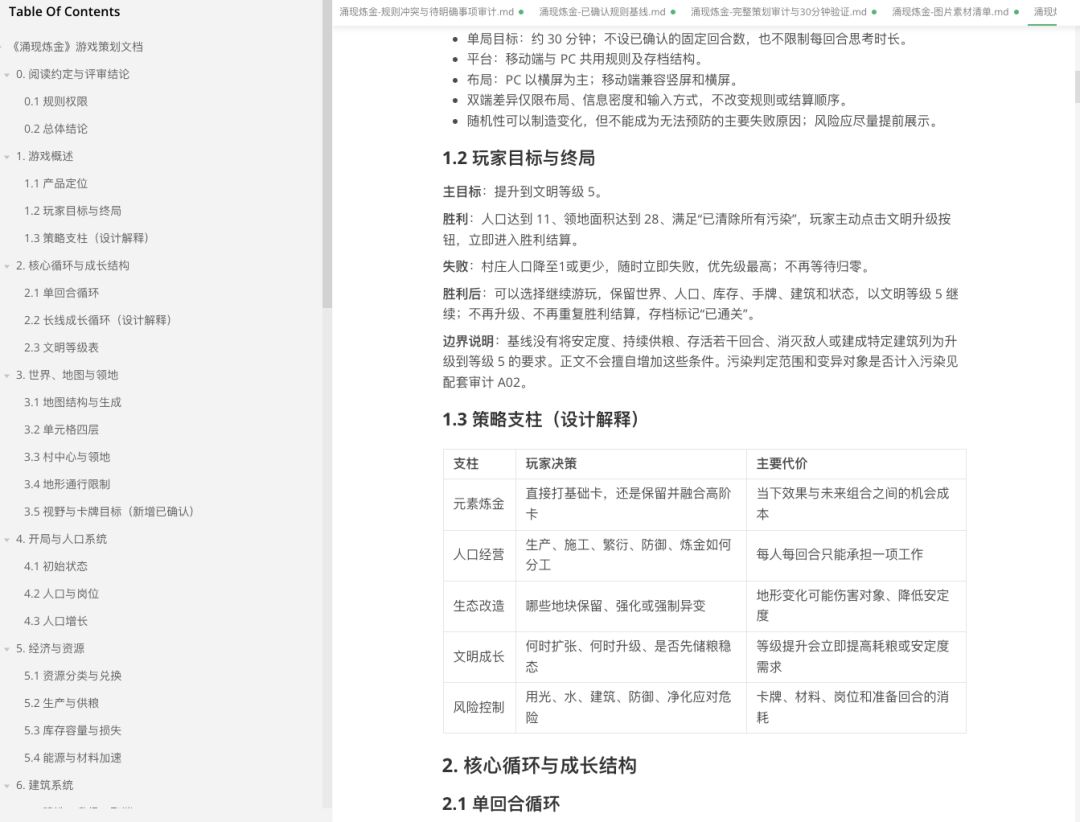Select the '5. 经济与资源' outline heading
Image resolution: width=1080 pixels, height=822 pixels.
(x=50, y=649)
